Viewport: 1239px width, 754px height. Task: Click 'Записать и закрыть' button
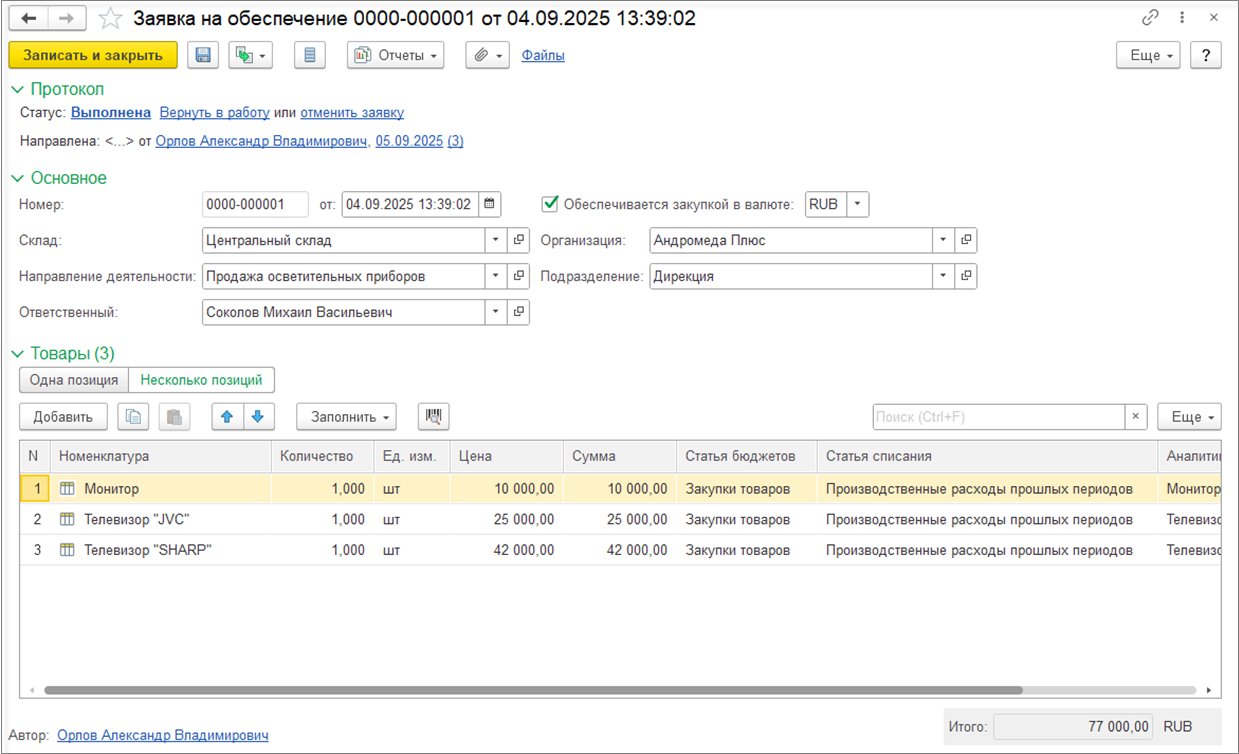pos(92,56)
